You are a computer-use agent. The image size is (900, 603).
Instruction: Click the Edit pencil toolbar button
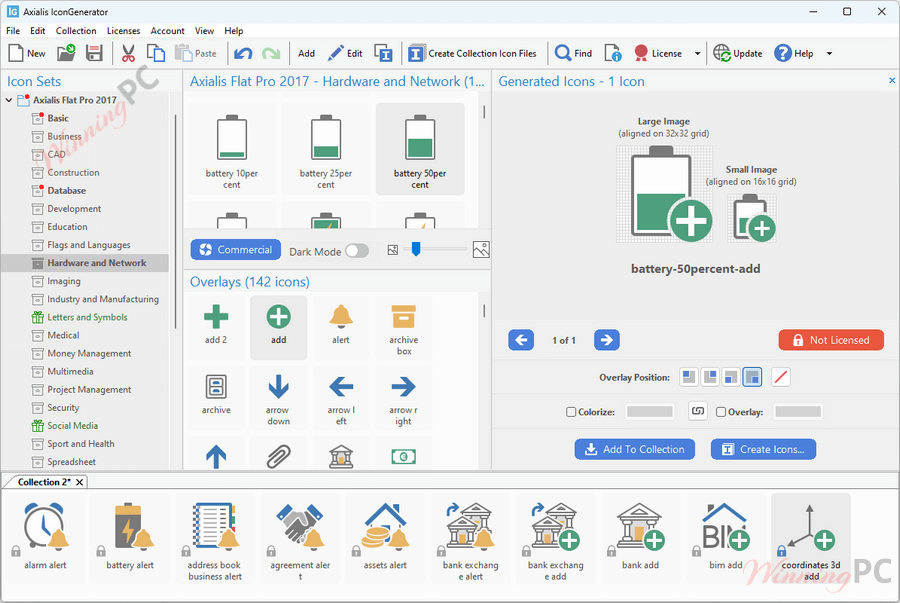click(344, 53)
